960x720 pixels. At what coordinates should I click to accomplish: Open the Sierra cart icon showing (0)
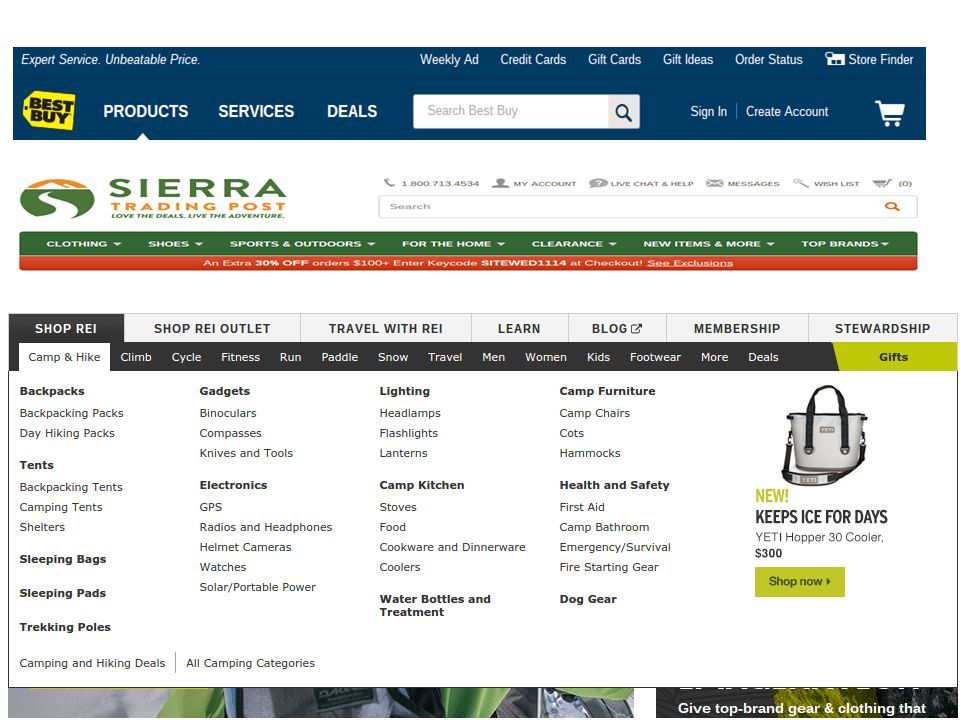point(882,183)
